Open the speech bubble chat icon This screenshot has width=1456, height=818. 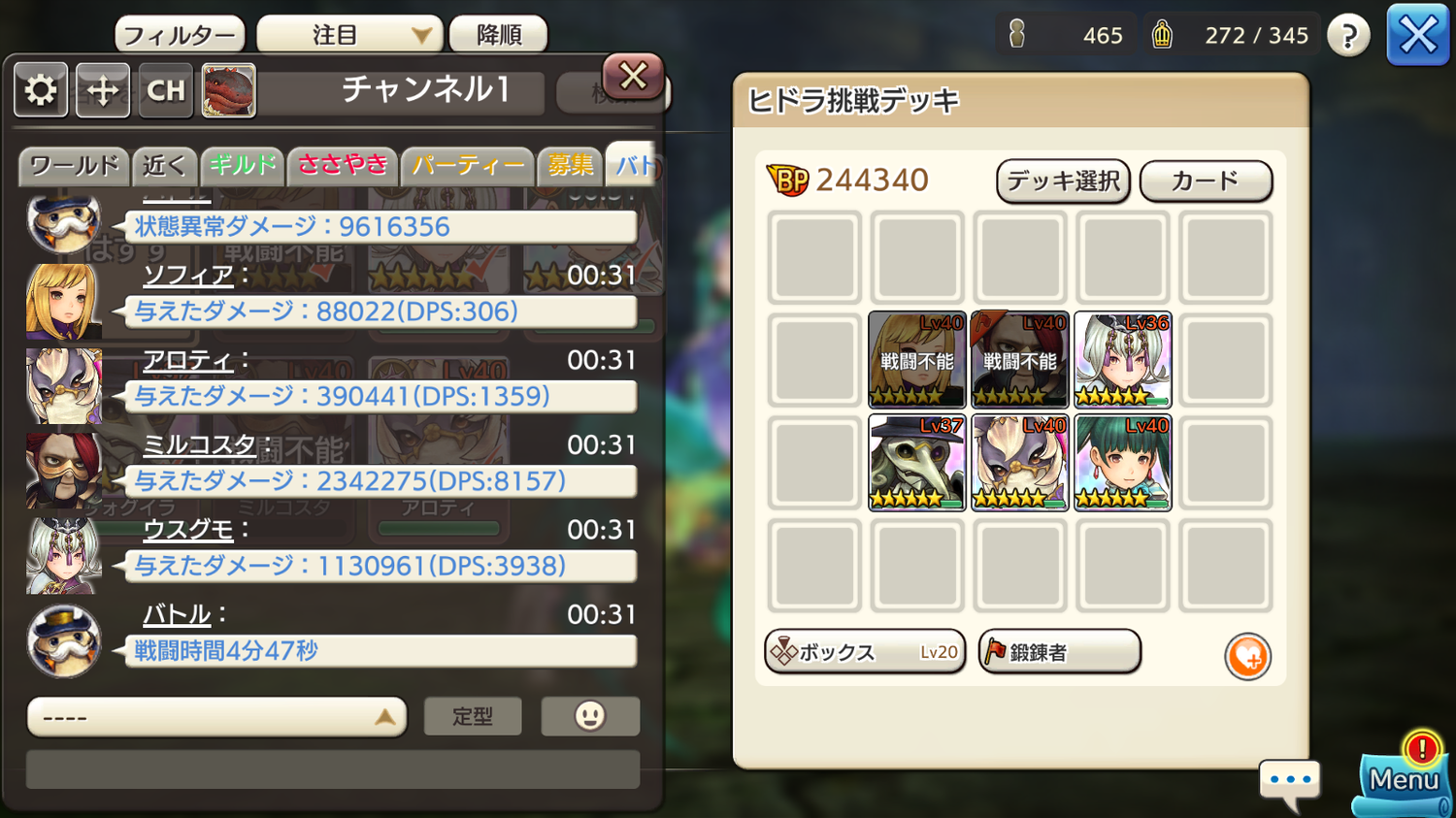coord(1290,784)
